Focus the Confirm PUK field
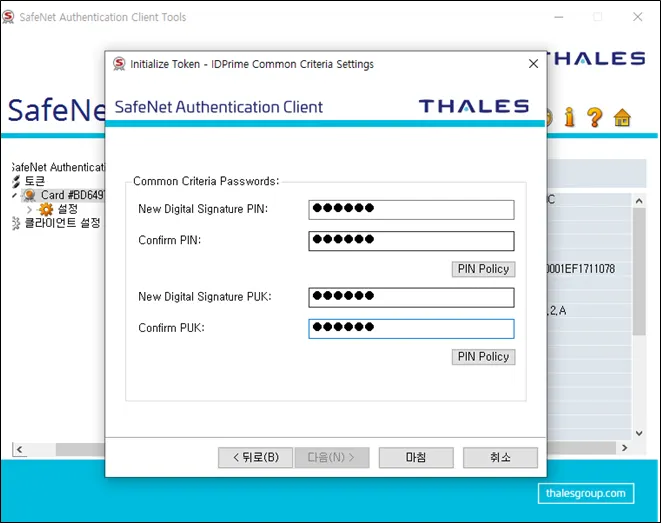661x523 pixels. pyautogui.click(x=411, y=329)
